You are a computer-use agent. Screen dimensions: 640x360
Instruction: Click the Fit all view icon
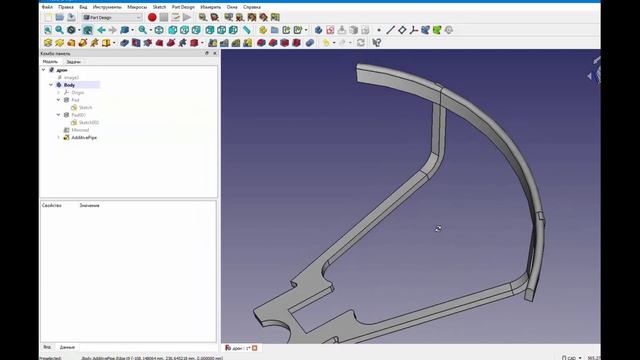[x=48, y=30]
